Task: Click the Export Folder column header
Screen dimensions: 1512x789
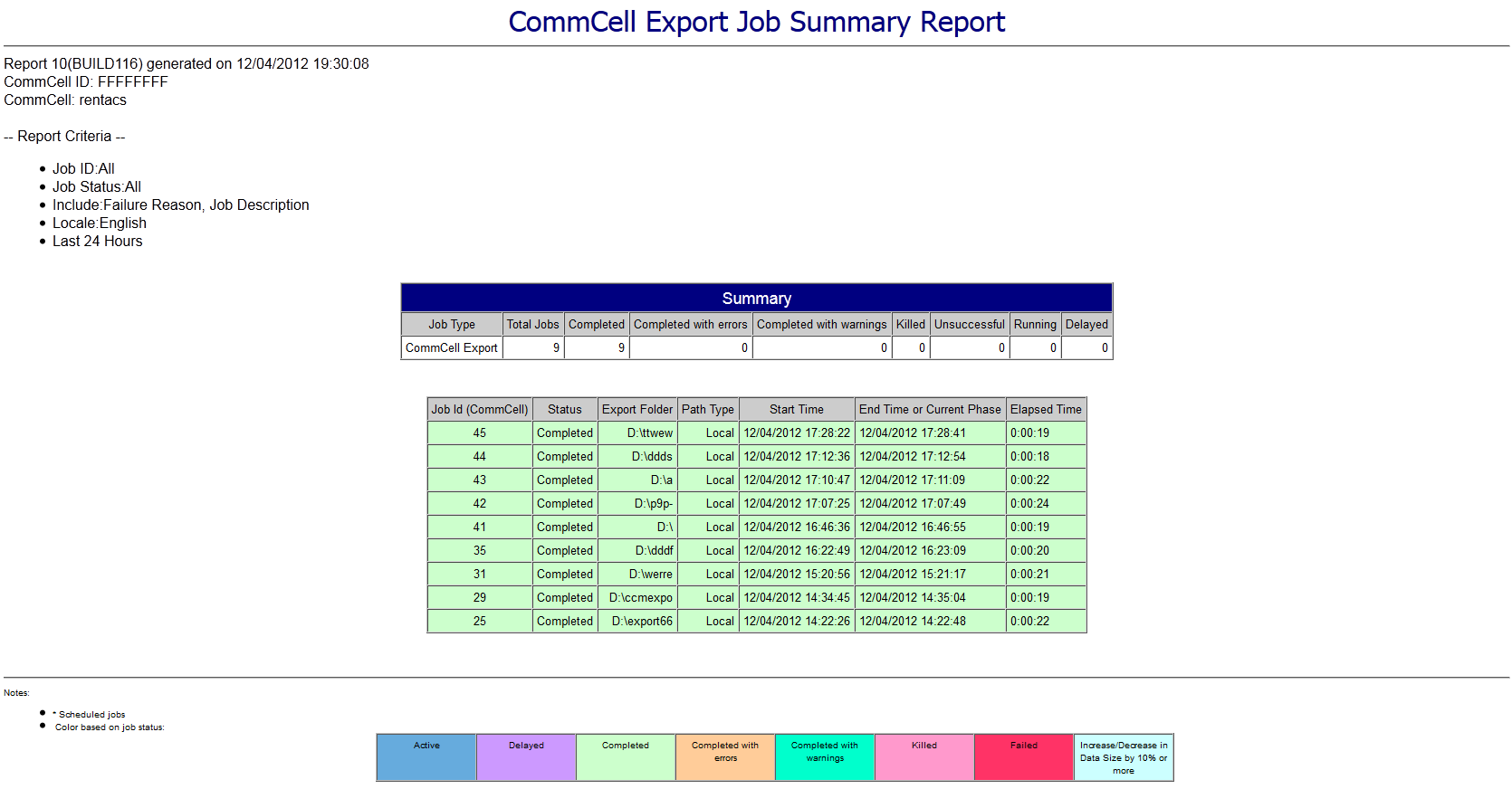Action: click(637, 409)
